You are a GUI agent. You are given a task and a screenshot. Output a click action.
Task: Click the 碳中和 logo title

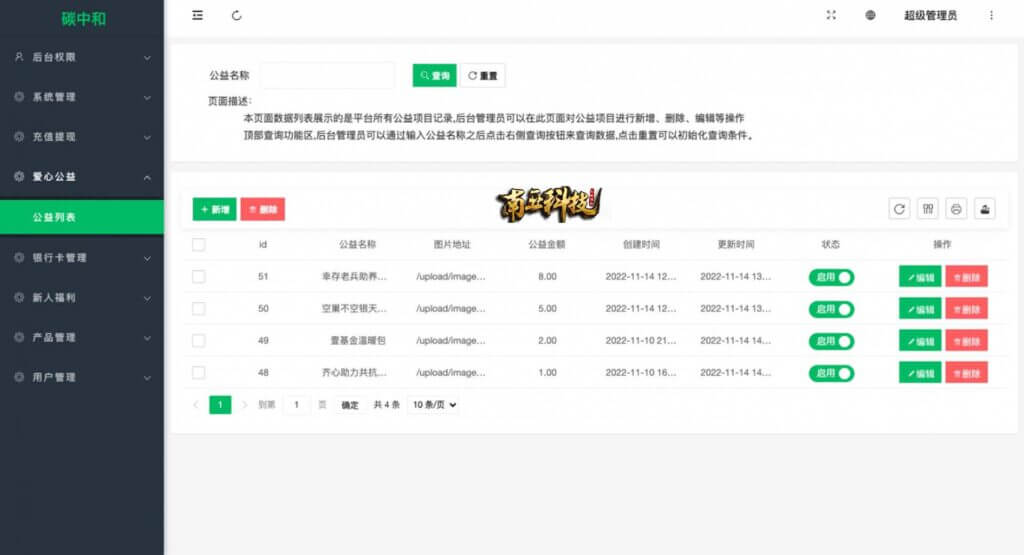pyautogui.click(x=83, y=18)
